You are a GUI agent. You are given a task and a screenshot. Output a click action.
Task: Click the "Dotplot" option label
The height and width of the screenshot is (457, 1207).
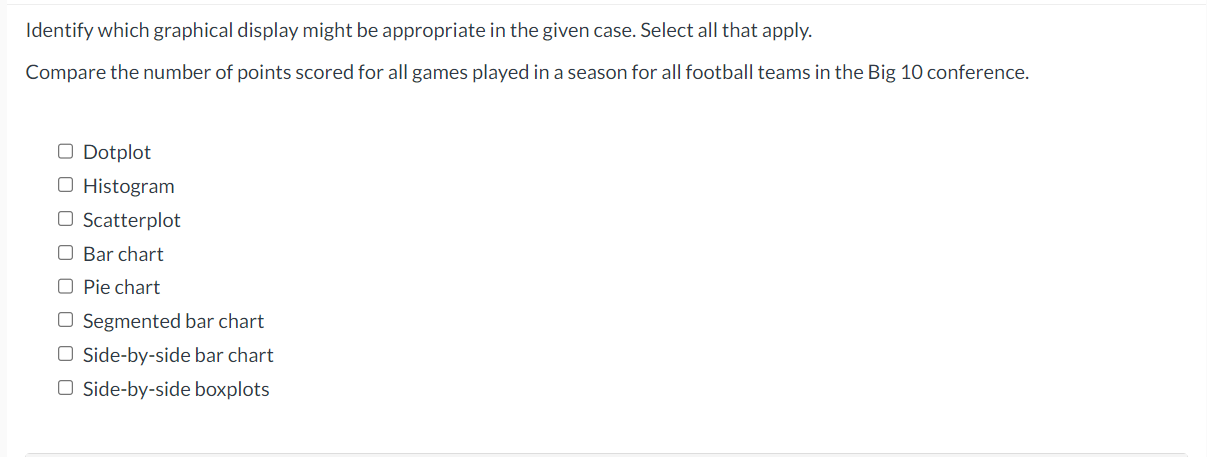117,153
